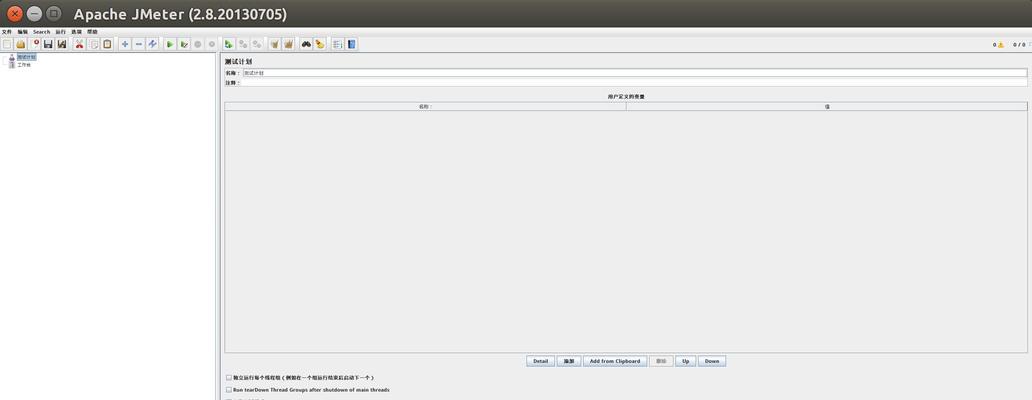Open the 运行 menu
The image size is (1032, 400).
point(61,32)
